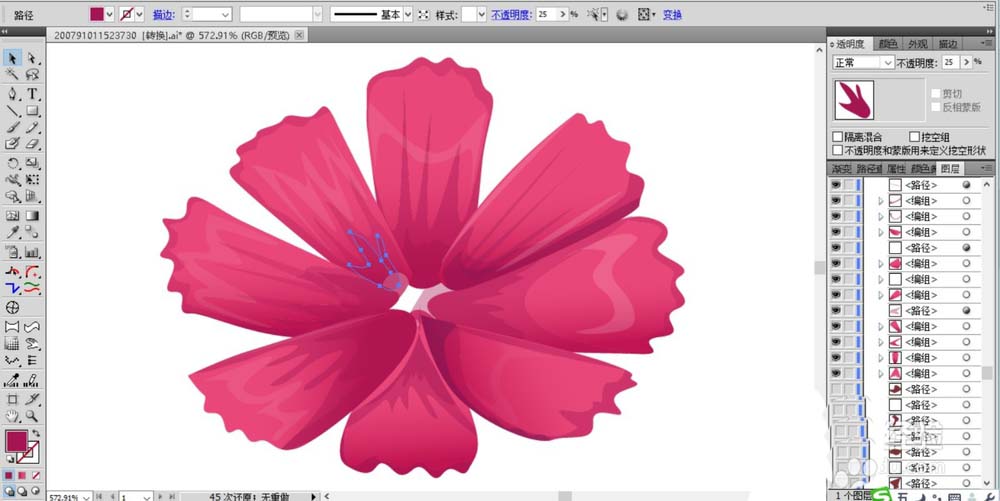
Task: Switch to the 外观 panel tab
Action: point(917,44)
